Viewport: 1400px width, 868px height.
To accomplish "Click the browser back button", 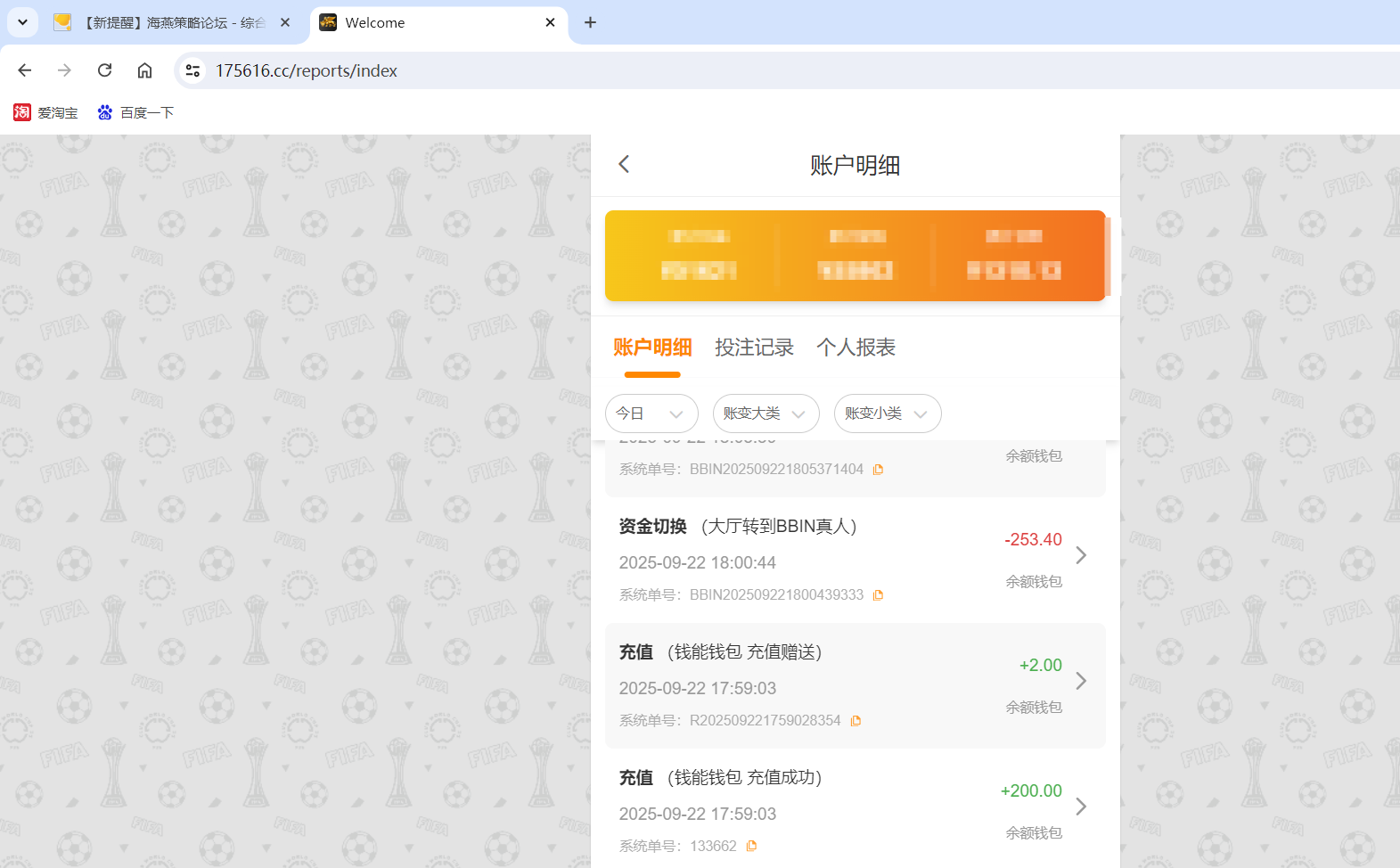I will 25,70.
